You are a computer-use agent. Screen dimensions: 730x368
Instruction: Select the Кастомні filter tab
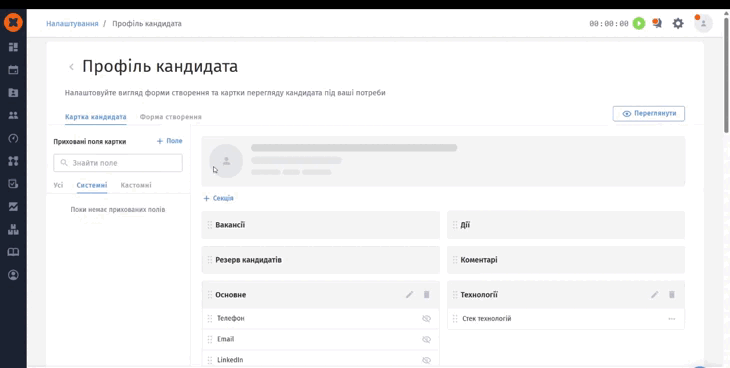[136, 185]
